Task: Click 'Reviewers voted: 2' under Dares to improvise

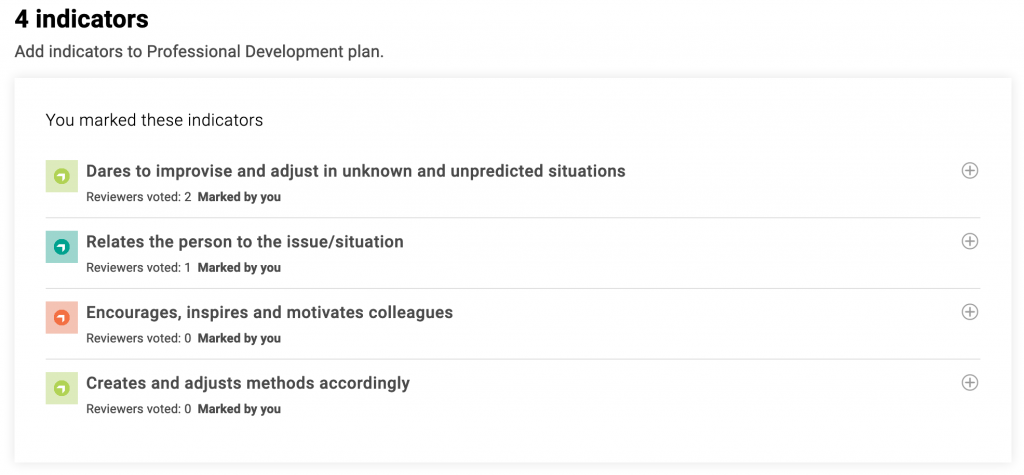Action: (x=138, y=197)
